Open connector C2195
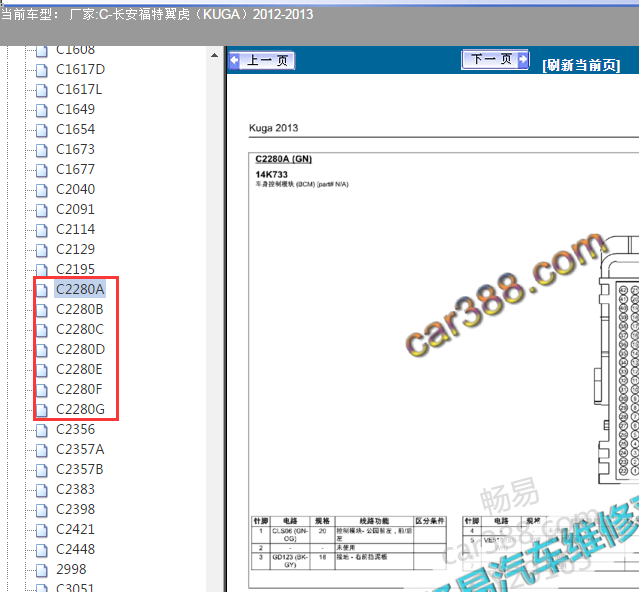 tap(75, 269)
